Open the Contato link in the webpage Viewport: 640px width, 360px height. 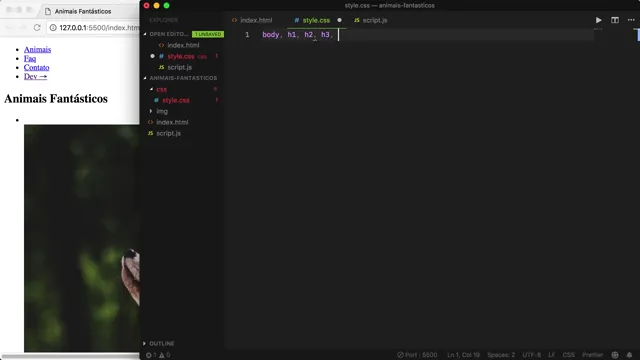click(36, 67)
